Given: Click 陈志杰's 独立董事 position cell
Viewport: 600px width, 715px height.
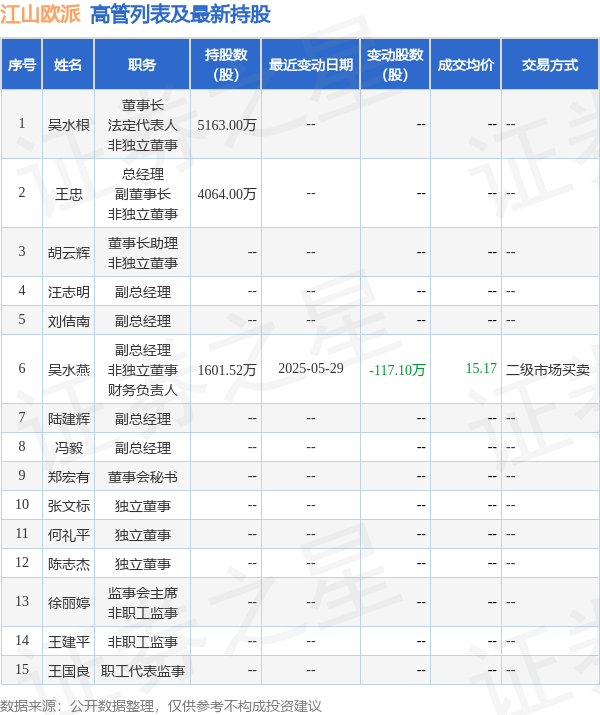Looking at the screenshot, I should (x=142, y=564).
